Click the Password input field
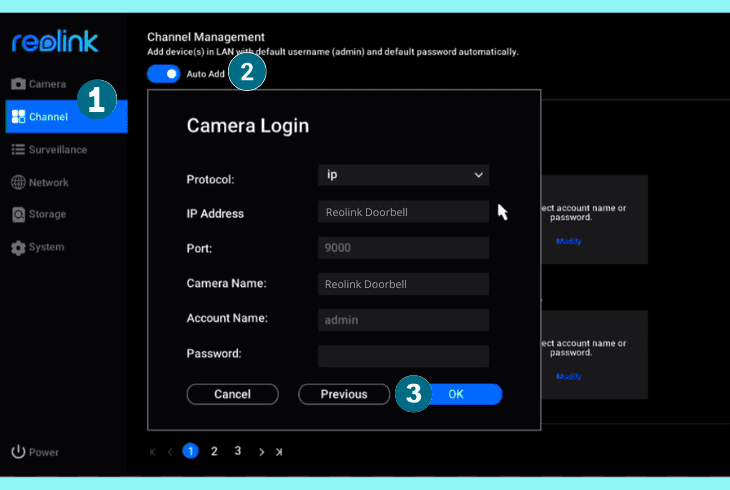Viewport: 730px width, 490px height. pos(403,356)
